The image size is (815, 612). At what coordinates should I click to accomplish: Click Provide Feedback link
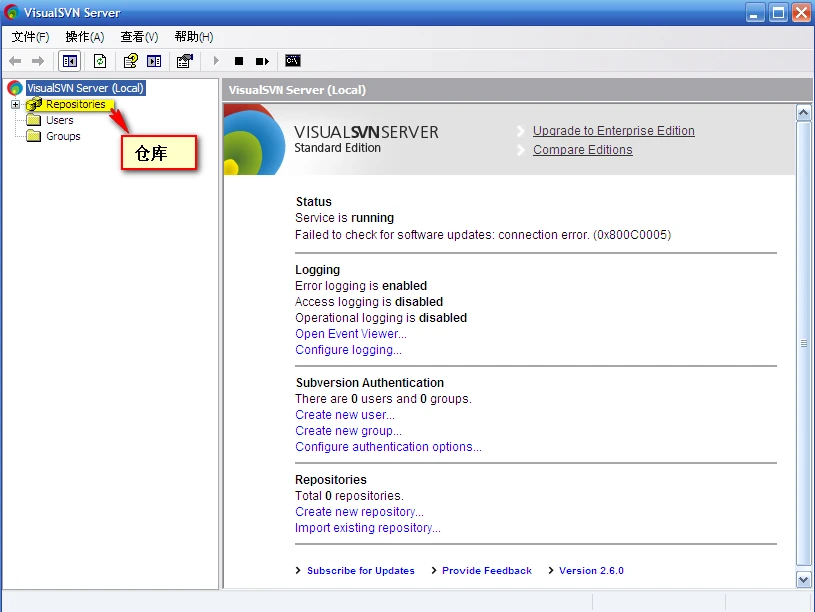[x=487, y=571]
